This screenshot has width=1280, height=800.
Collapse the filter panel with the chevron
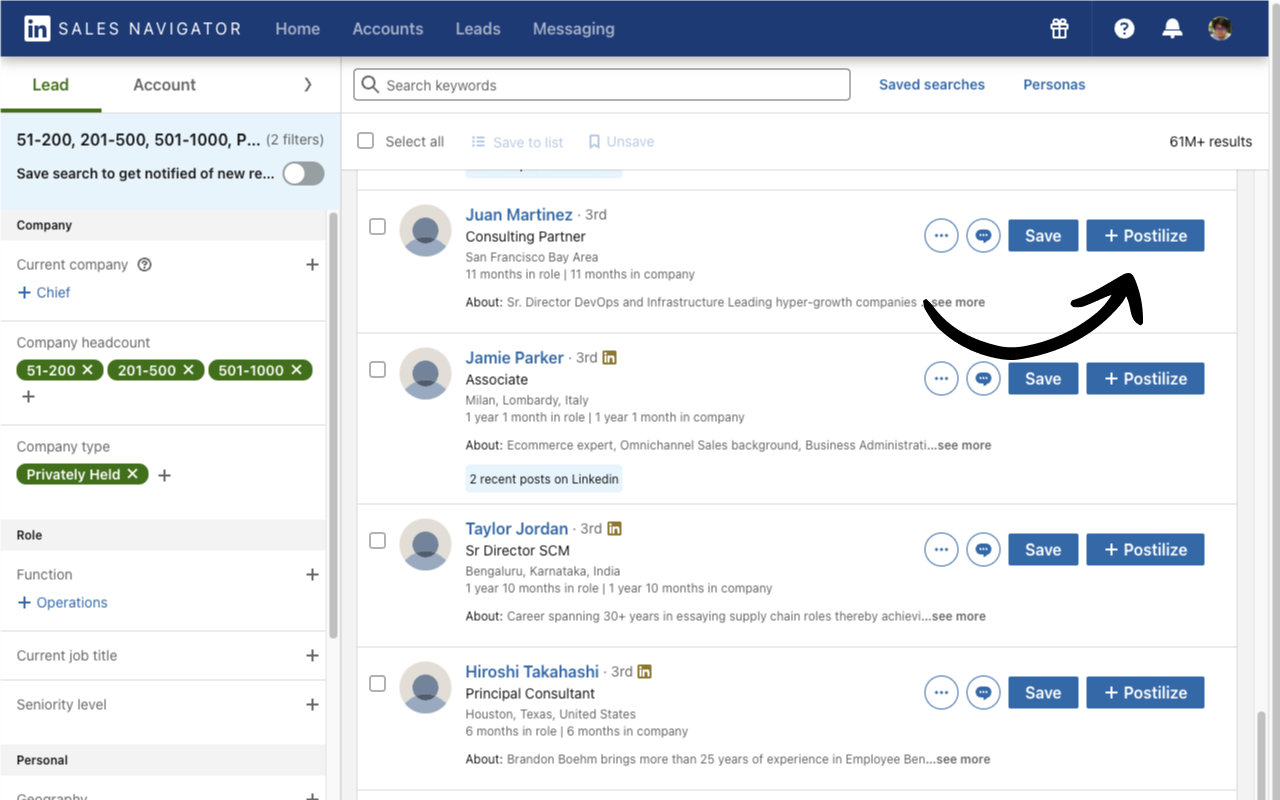[x=308, y=85]
